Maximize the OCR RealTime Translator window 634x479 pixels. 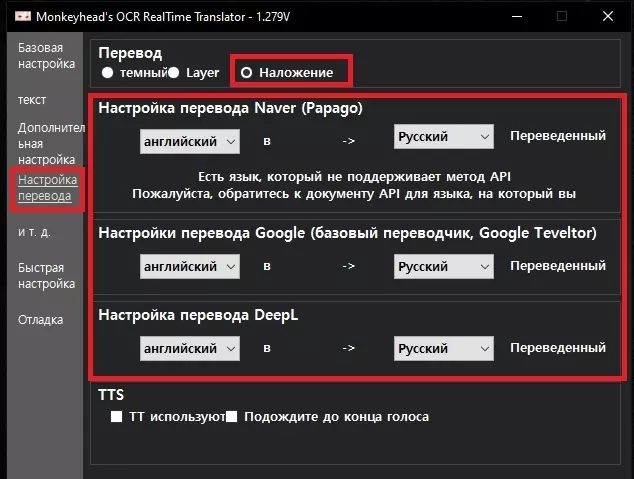(x=562, y=17)
